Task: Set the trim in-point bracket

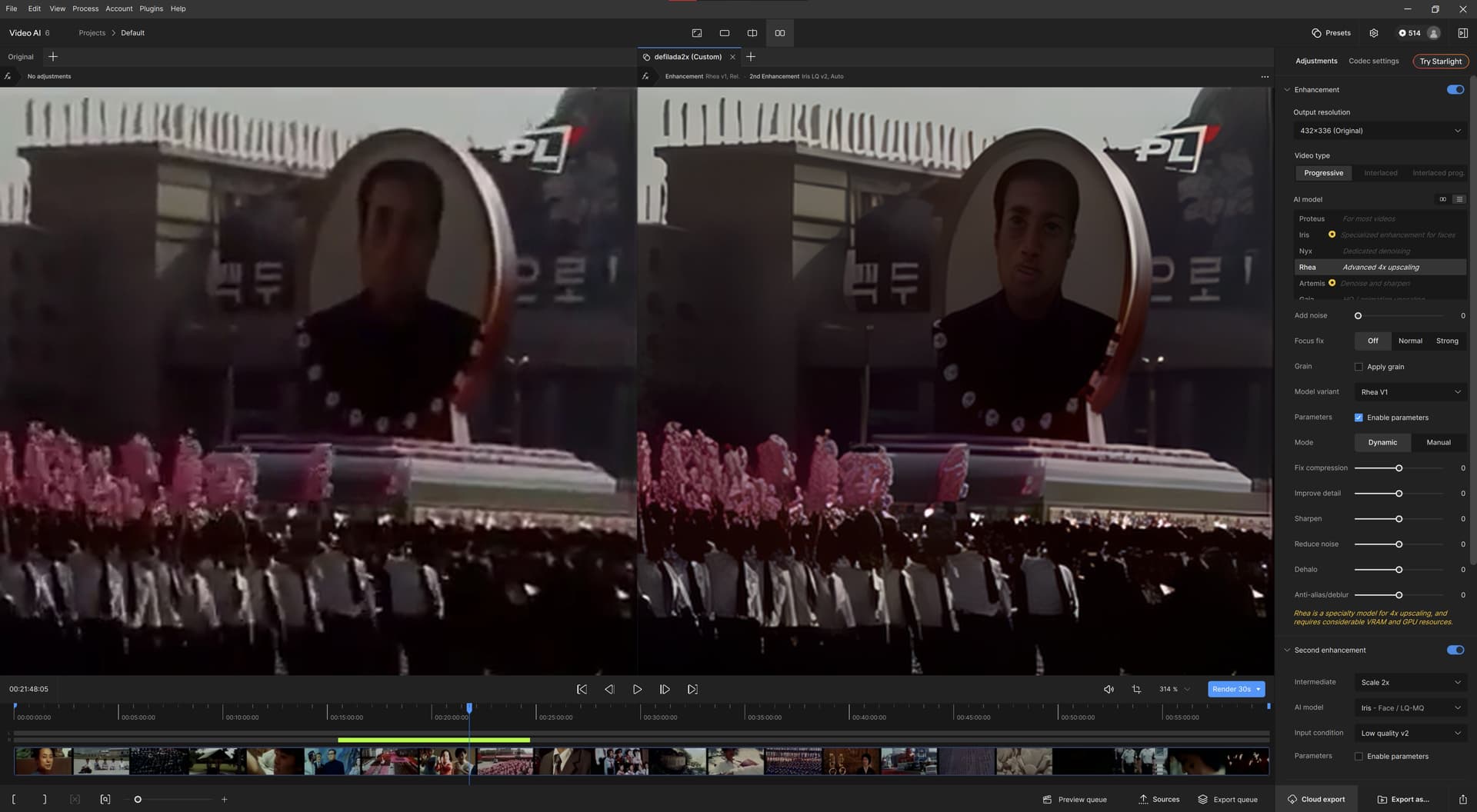Action: coord(14,800)
